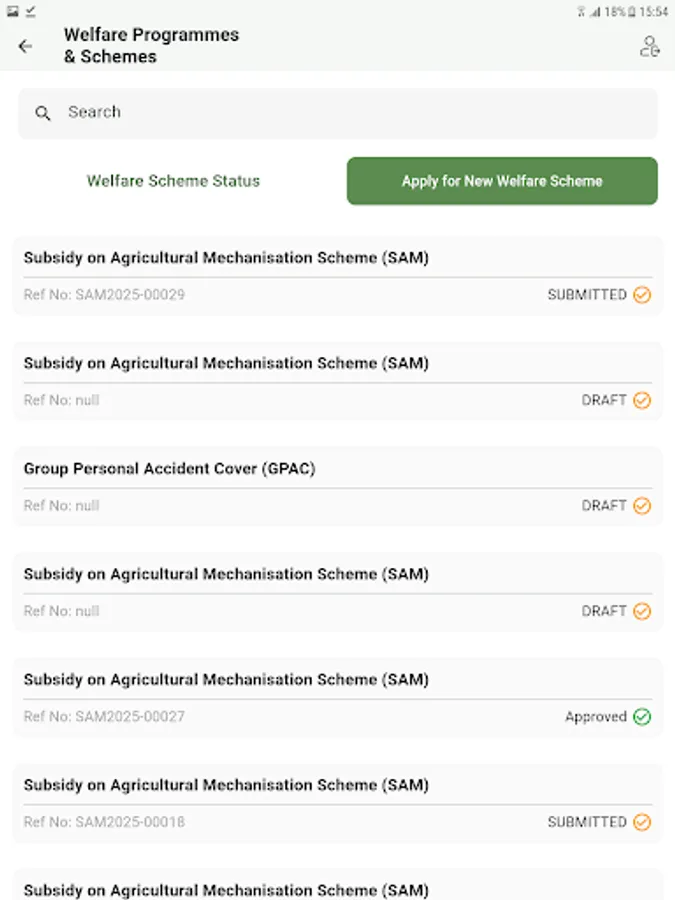Click the Approved status label
The image size is (675, 900).
(x=596, y=717)
